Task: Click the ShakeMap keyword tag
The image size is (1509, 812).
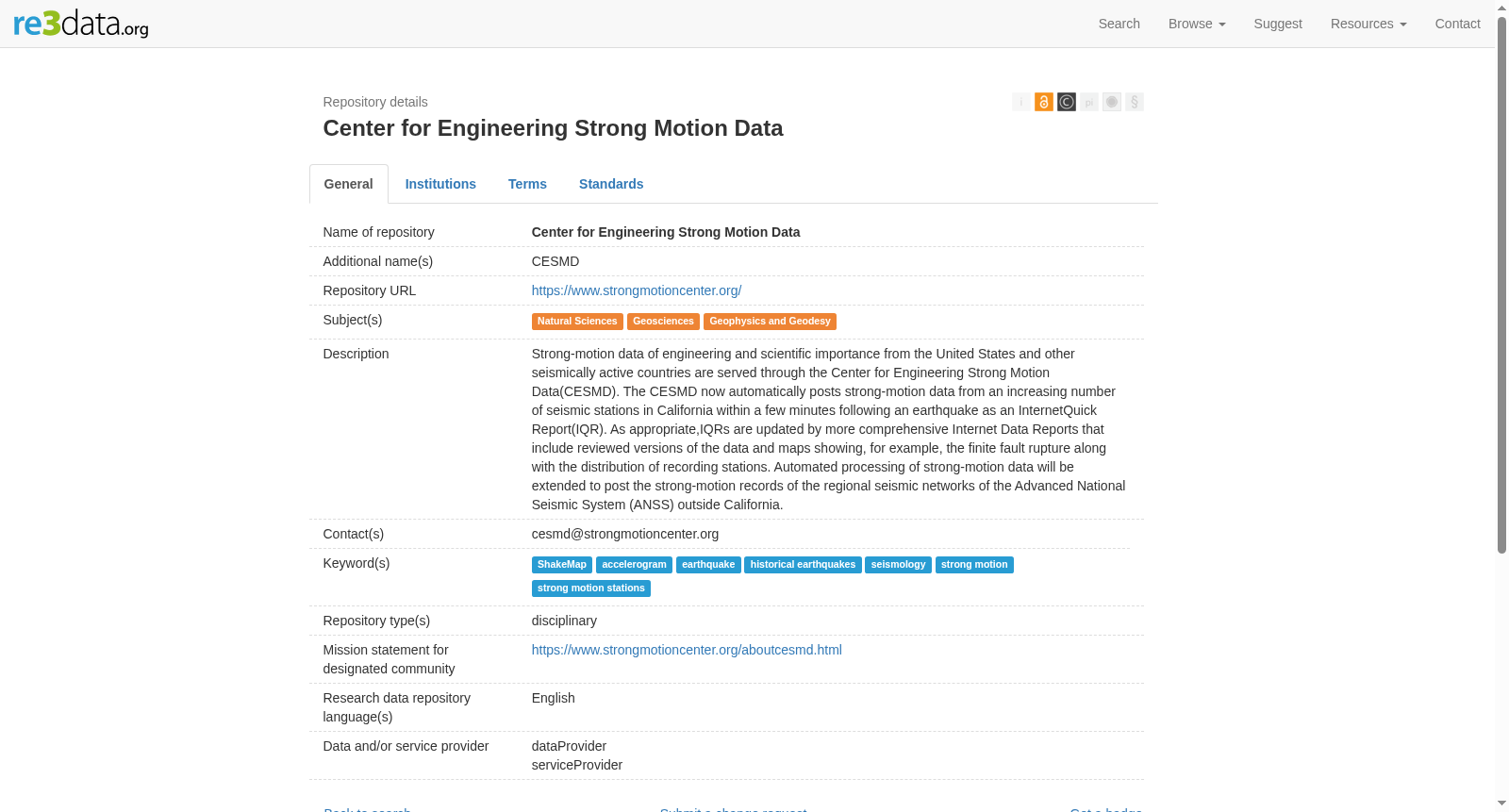Action: [x=562, y=565]
